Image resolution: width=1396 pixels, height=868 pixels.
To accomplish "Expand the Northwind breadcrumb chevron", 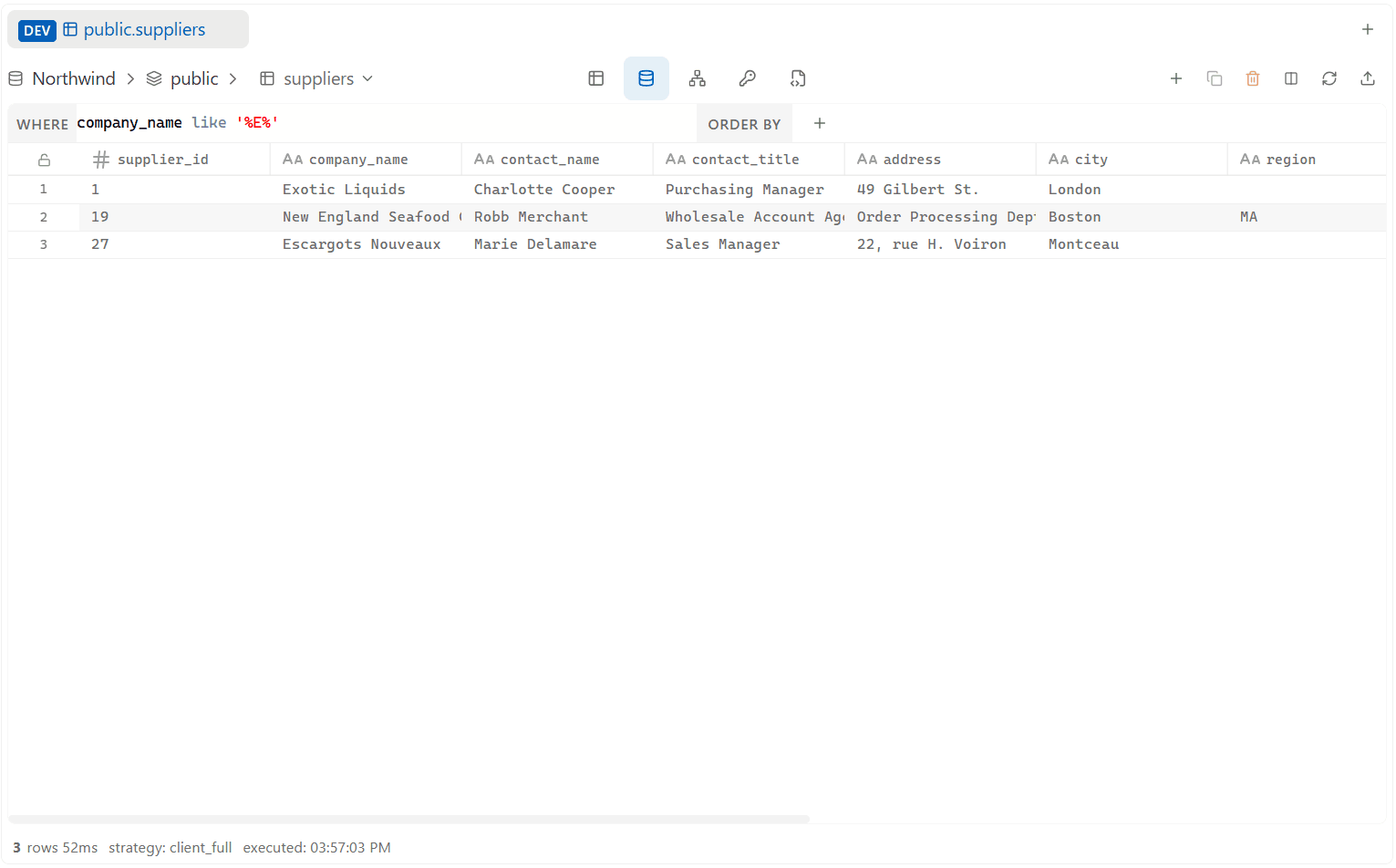I will point(130,78).
